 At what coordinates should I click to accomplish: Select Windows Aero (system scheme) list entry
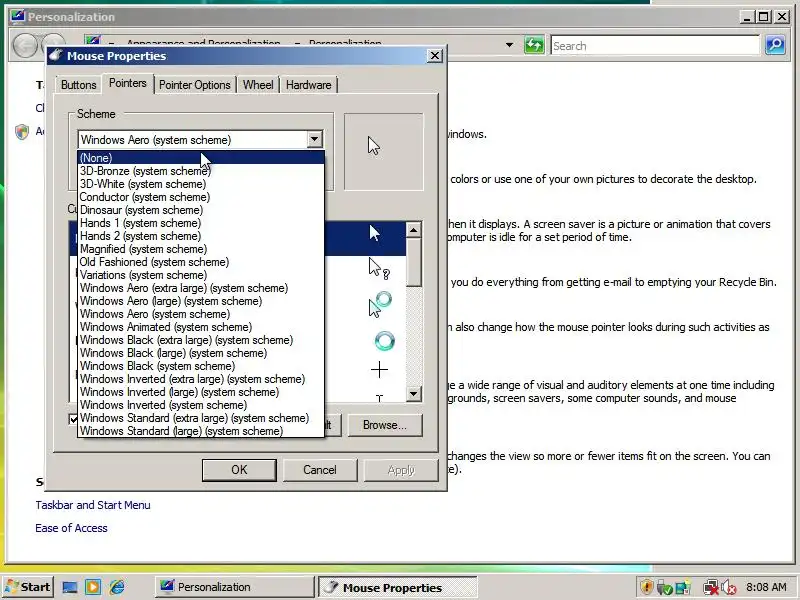201,314
